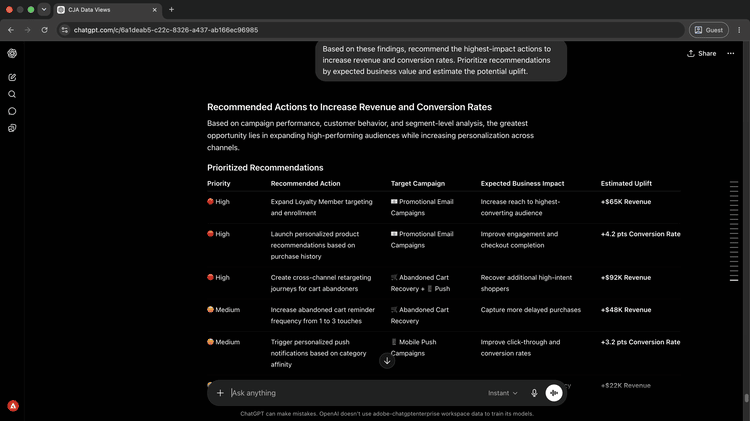Open the Guest profile button
Screen dimensions: 750x421
[x=708, y=30]
